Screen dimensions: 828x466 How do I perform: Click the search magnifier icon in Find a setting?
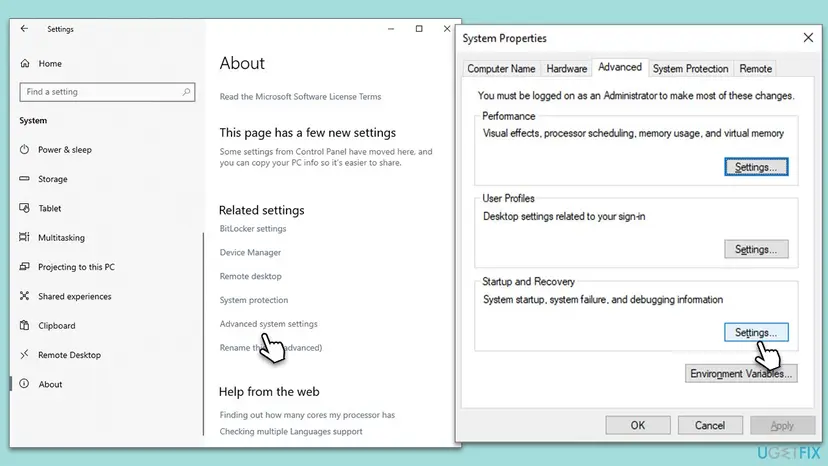tap(186, 92)
